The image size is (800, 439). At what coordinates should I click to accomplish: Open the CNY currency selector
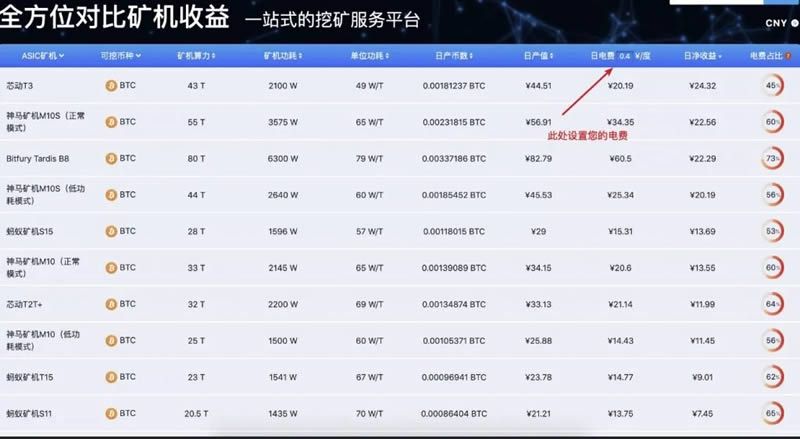[x=778, y=22]
